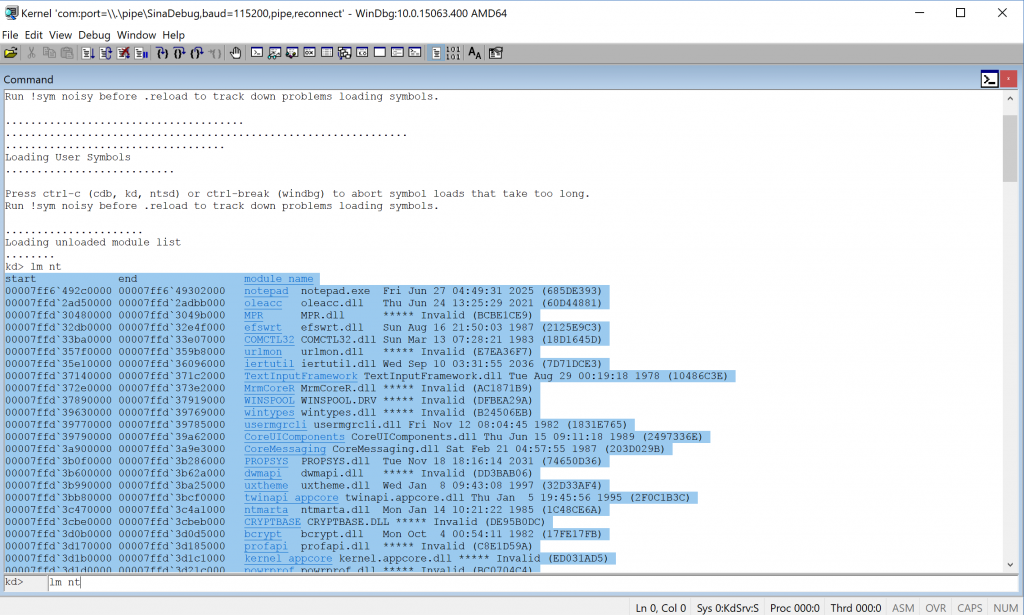This screenshot has height=615, width=1024.
Task: Close the Command panel with red X
Action: pos(1008,79)
